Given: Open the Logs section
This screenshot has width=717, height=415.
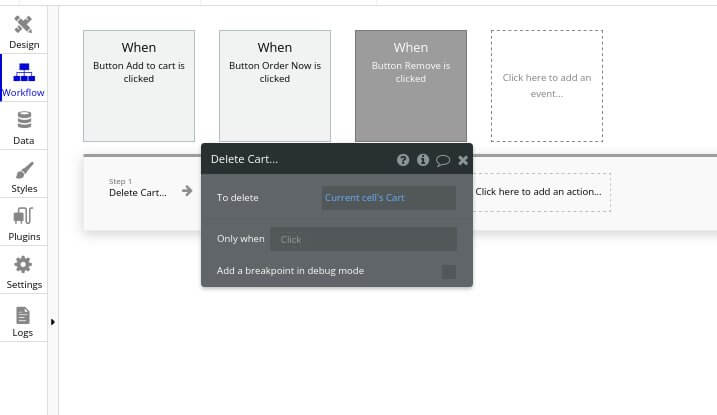Looking at the screenshot, I should [23, 320].
